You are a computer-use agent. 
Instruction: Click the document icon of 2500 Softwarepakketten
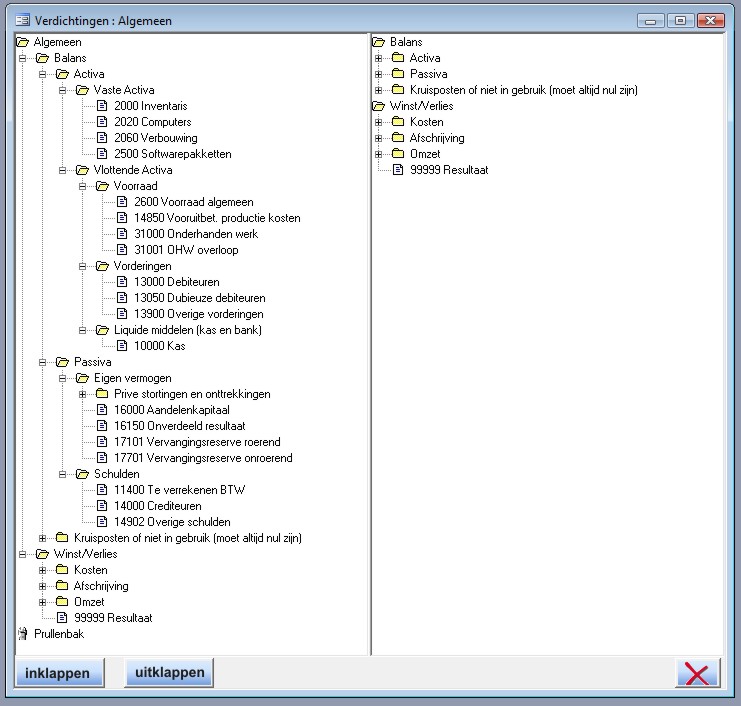(x=102, y=154)
